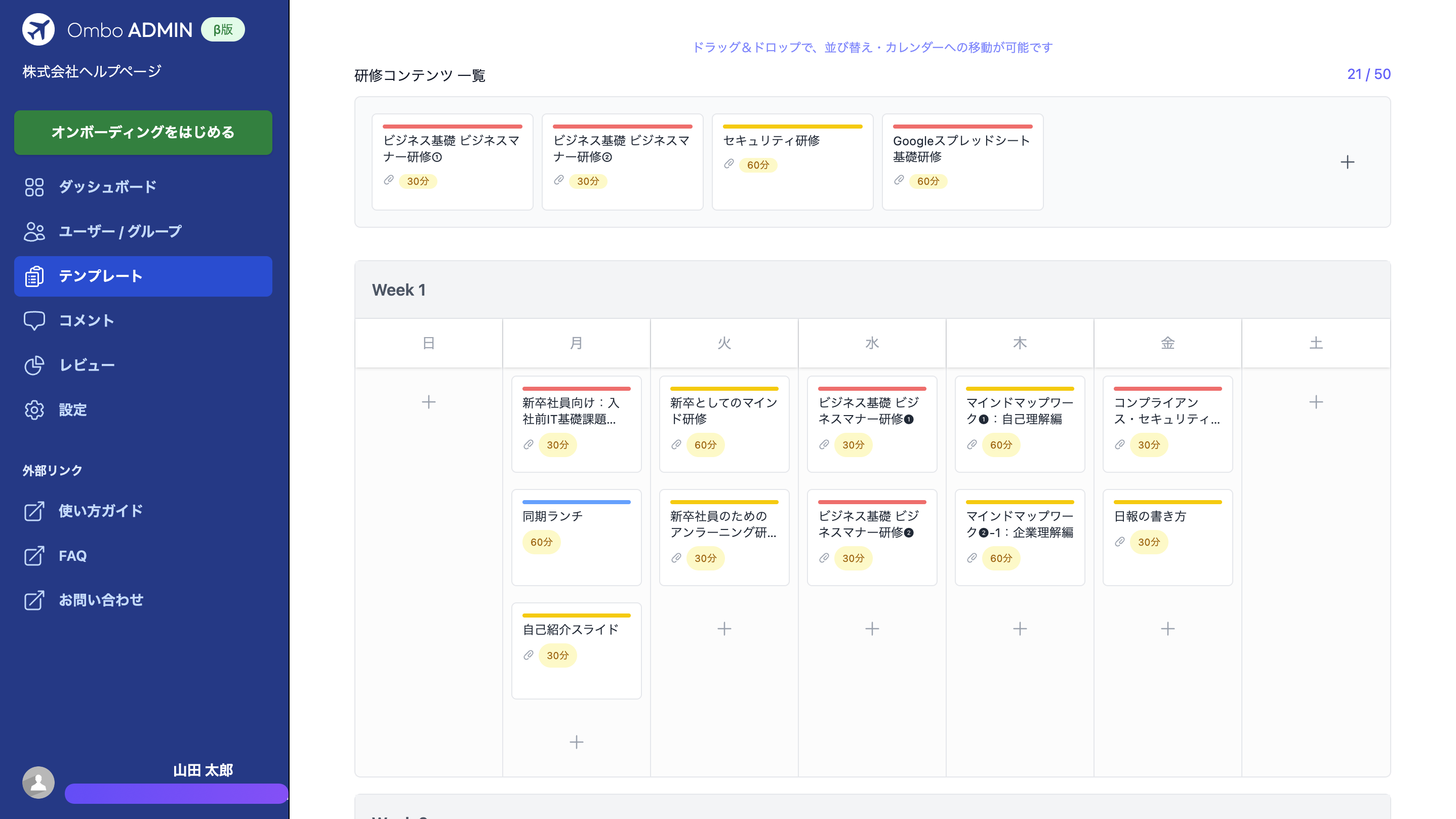Open コンプライアンス・セキュリティ card
Screen dimensions: 1456x819
pyautogui.click(x=1168, y=424)
